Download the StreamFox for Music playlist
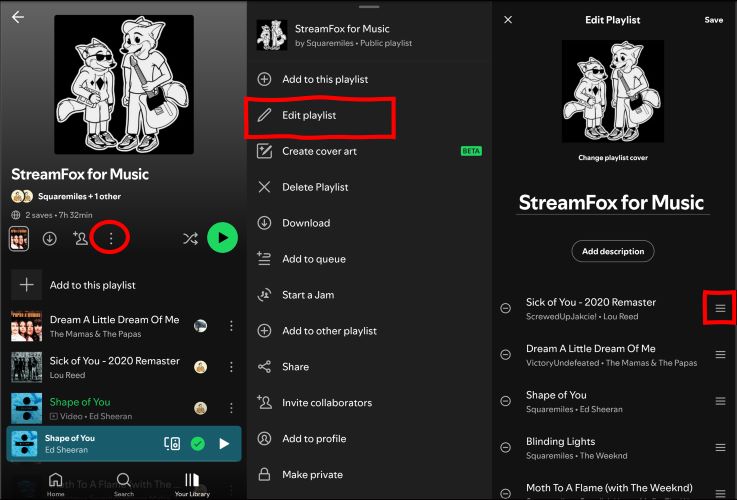 pyautogui.click(x=49, y=239)
